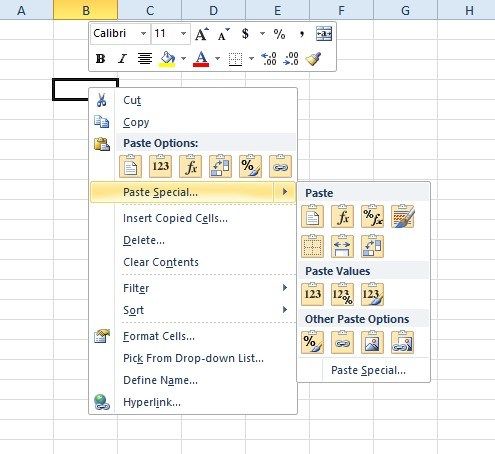The width and height of the screenshot is (495, 454).
Task: Open the Calibri font name dropdown
Action: tap(143, 34)
